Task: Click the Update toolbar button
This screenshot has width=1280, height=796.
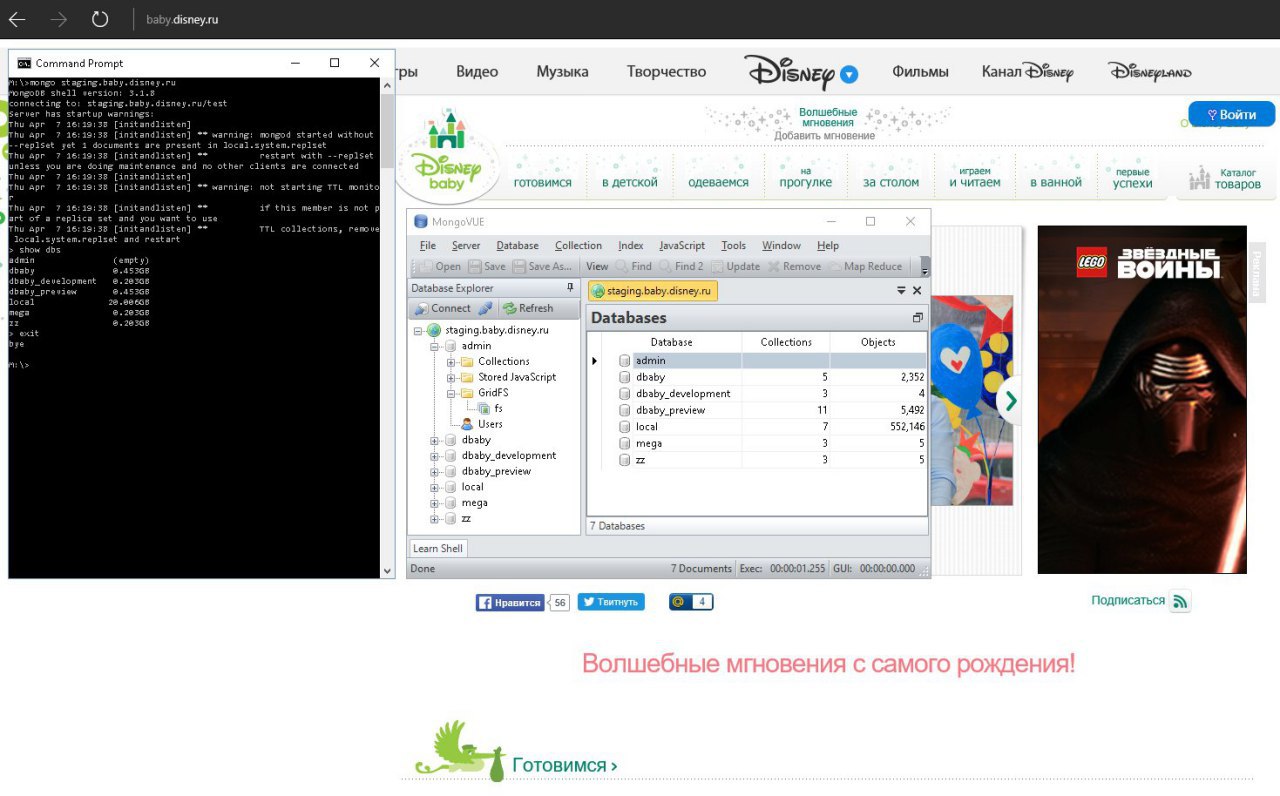Action: point(736,267)
